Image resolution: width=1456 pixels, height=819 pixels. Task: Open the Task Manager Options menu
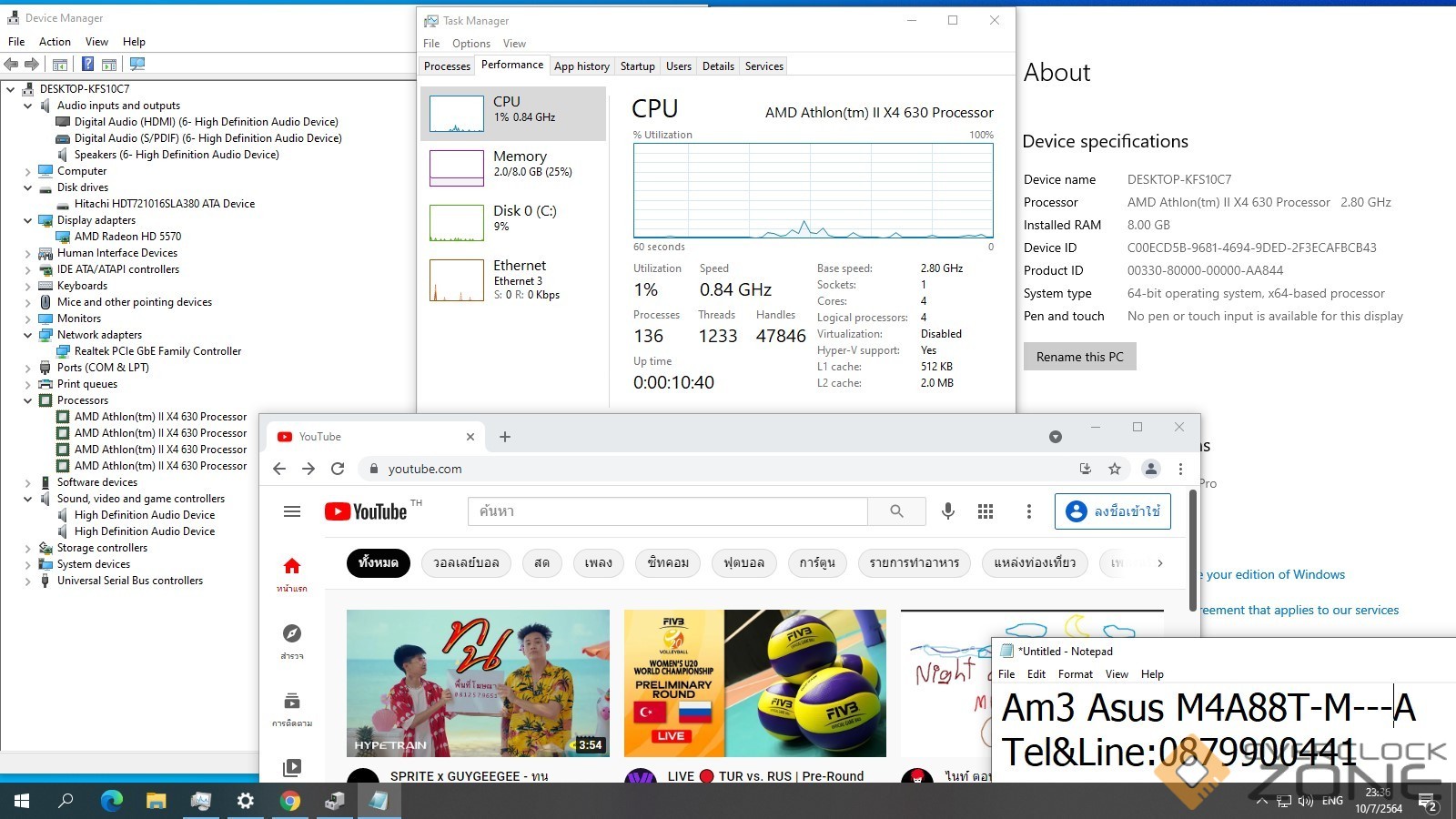pos(470,44)
